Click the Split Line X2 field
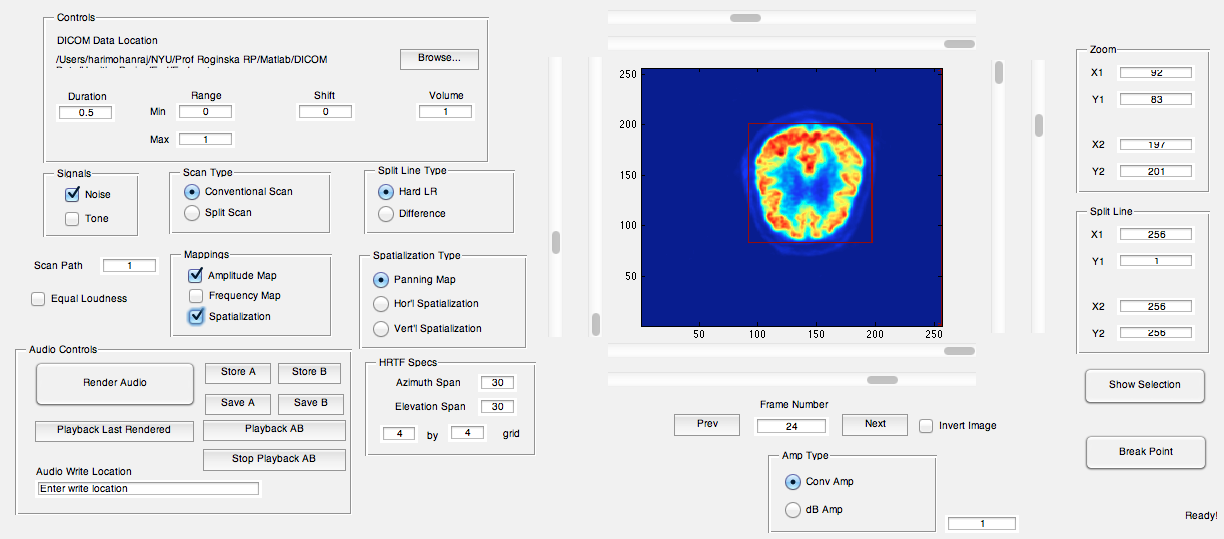Image resolution: width=1224 pixels, height=539 pixels. (x=1156, y=307)
